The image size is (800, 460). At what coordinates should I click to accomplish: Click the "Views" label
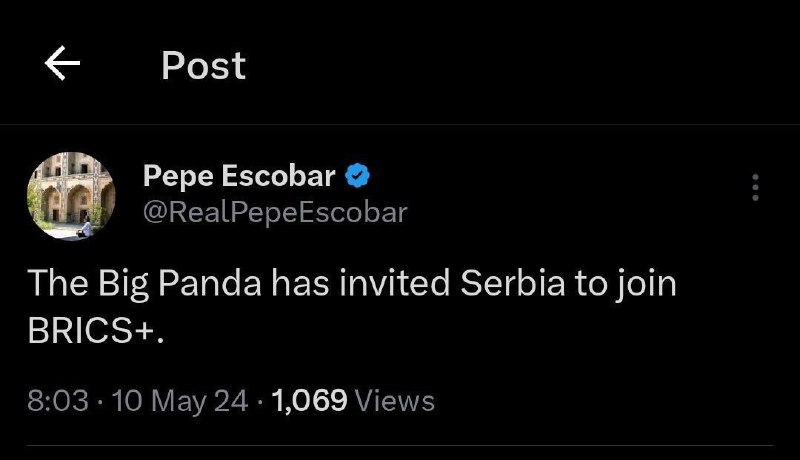point(395,401)
